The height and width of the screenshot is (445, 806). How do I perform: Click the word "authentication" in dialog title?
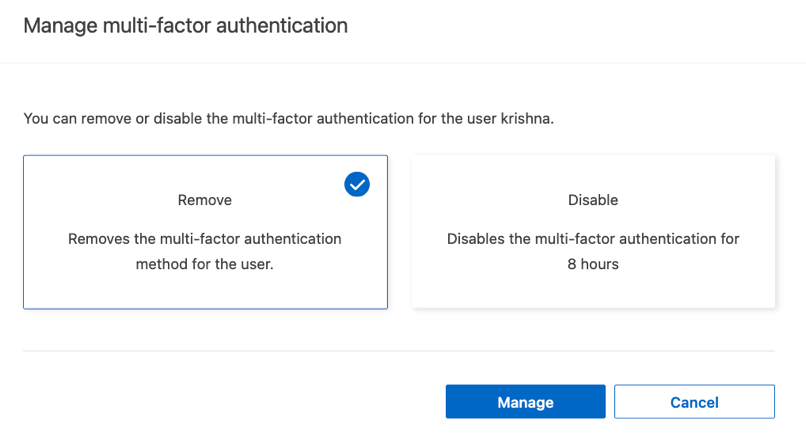click(283, 26)
